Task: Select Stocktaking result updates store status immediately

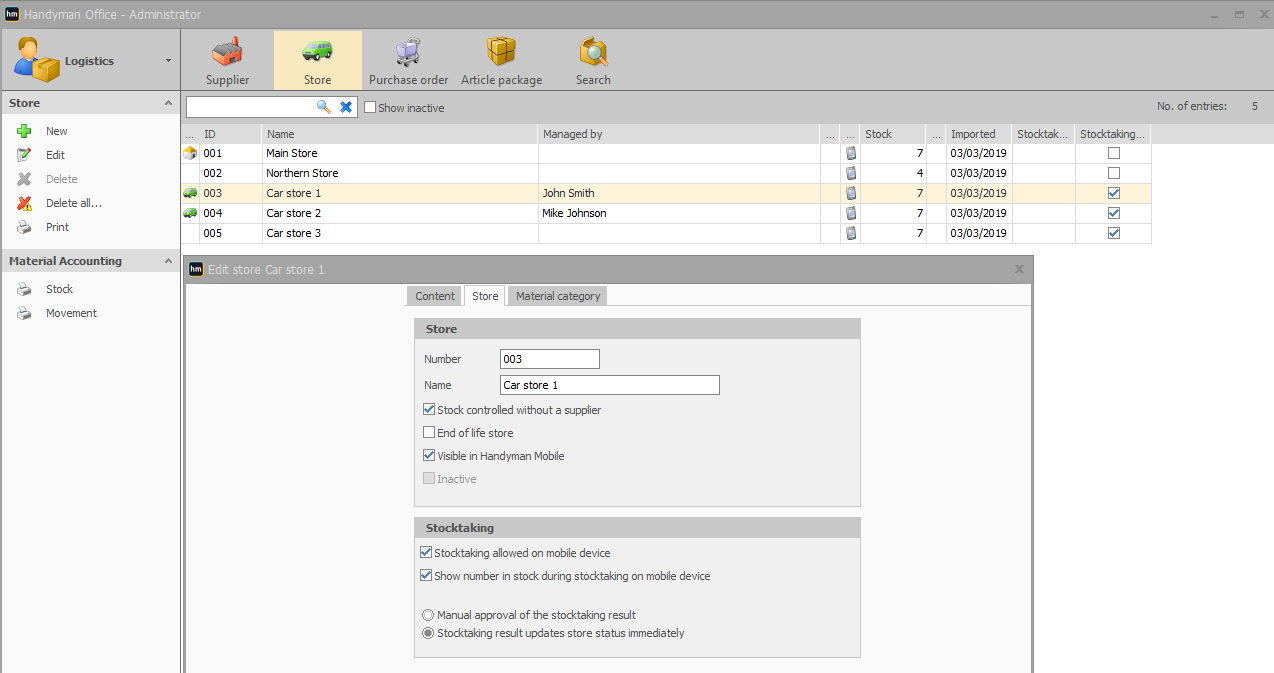Action: (x=429, y=633)
